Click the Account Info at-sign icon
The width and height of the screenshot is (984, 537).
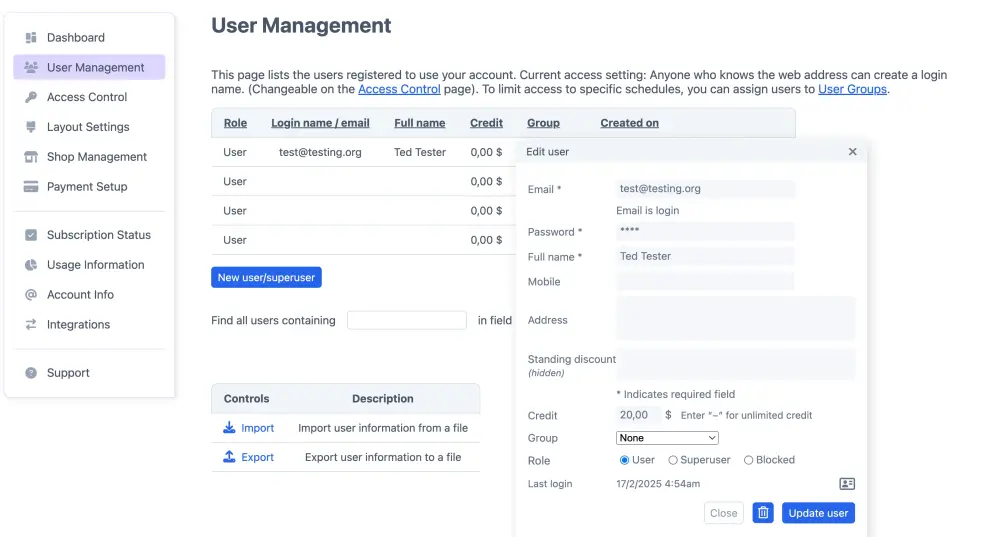(31, 295)
